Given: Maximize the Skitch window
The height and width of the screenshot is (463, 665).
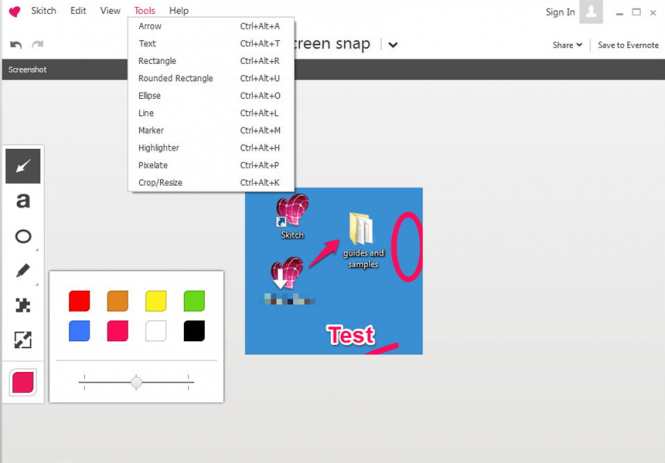Looking at the screenshot, I should (637, 12).
